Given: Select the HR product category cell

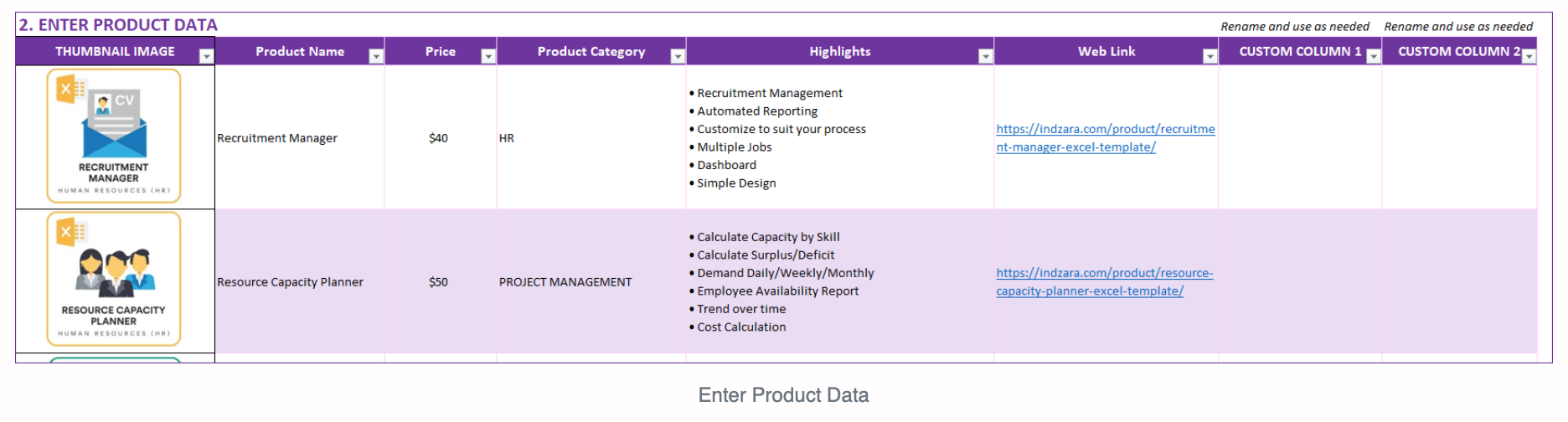Looking at the screenshot, I should tap(591, 138).
